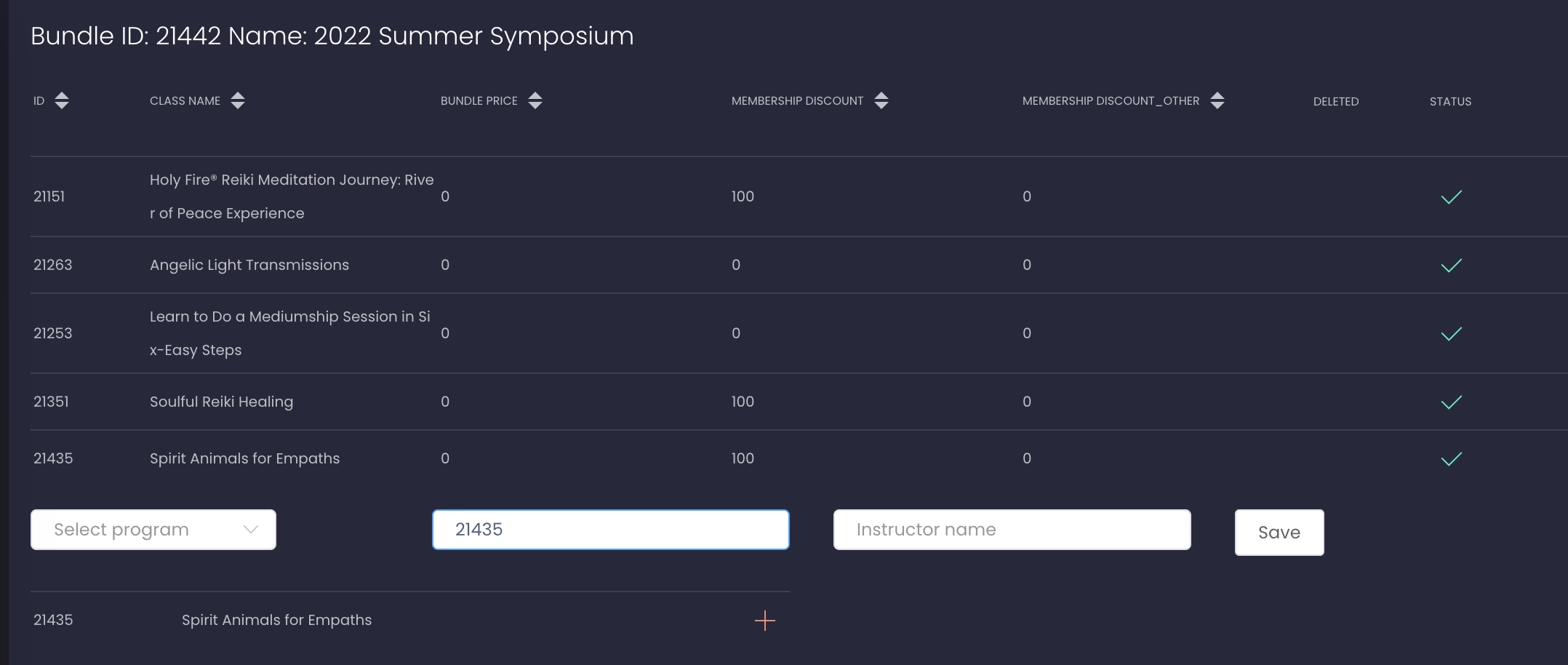Select the Holy Fire Reiki Meditation Journey row
The height and width of the screenshot is (665, 1568).
291,196
